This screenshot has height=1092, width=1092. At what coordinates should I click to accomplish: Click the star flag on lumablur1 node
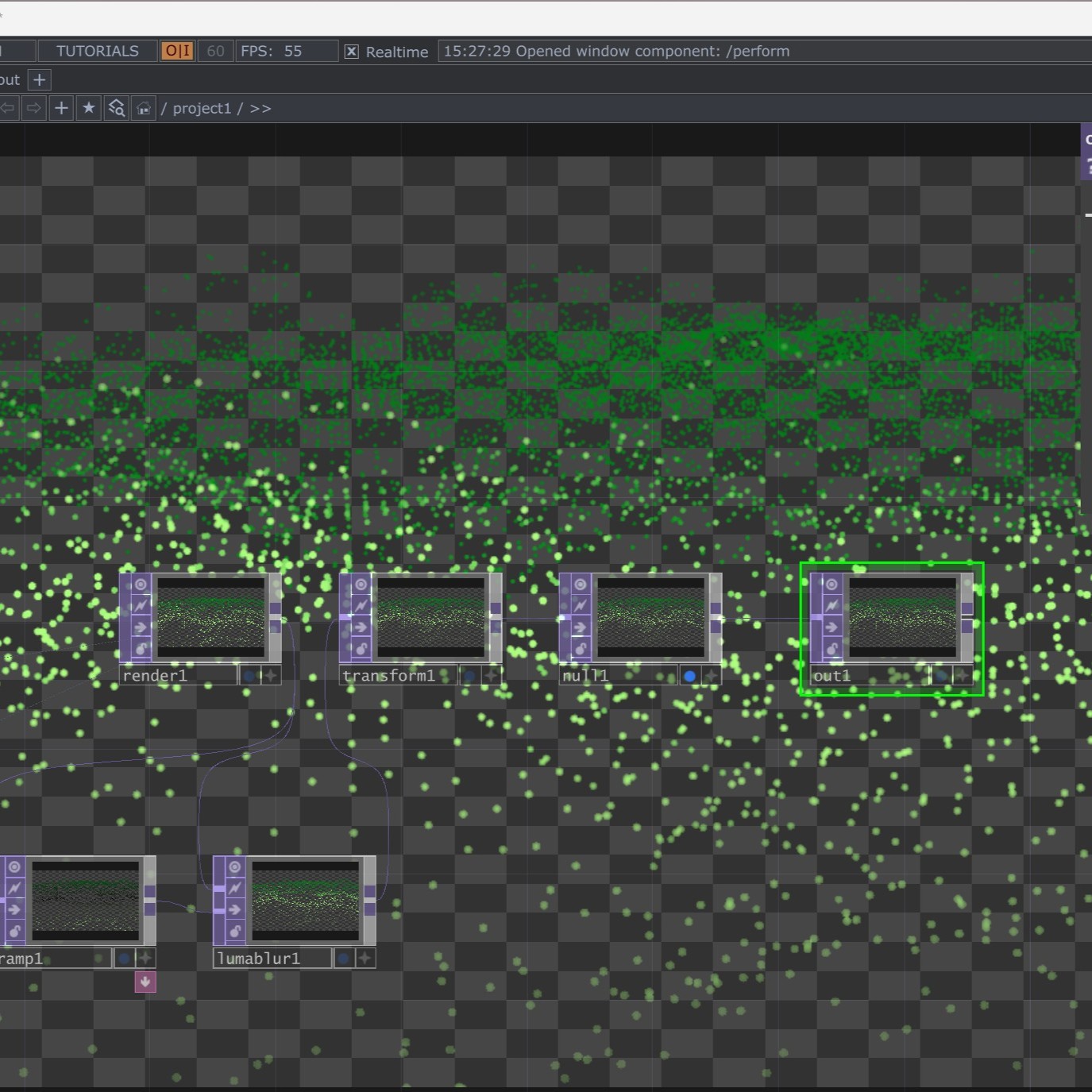366,959
